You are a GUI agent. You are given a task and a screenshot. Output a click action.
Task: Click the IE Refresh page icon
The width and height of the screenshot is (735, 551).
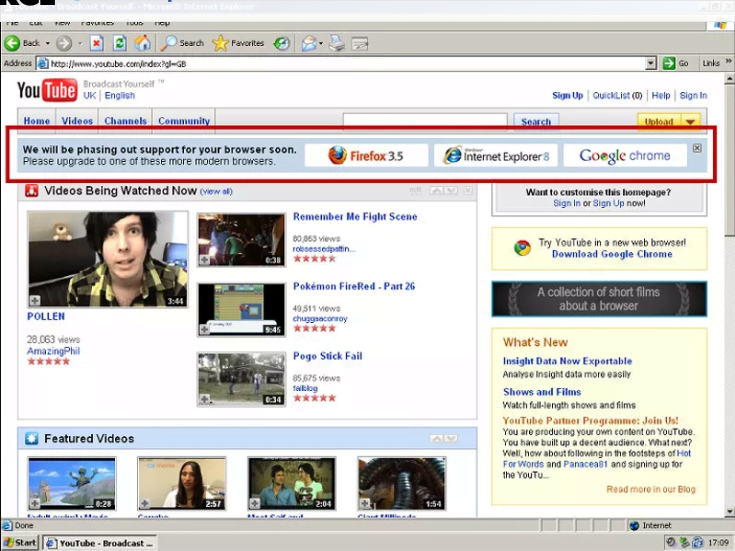tap(120, 43)
